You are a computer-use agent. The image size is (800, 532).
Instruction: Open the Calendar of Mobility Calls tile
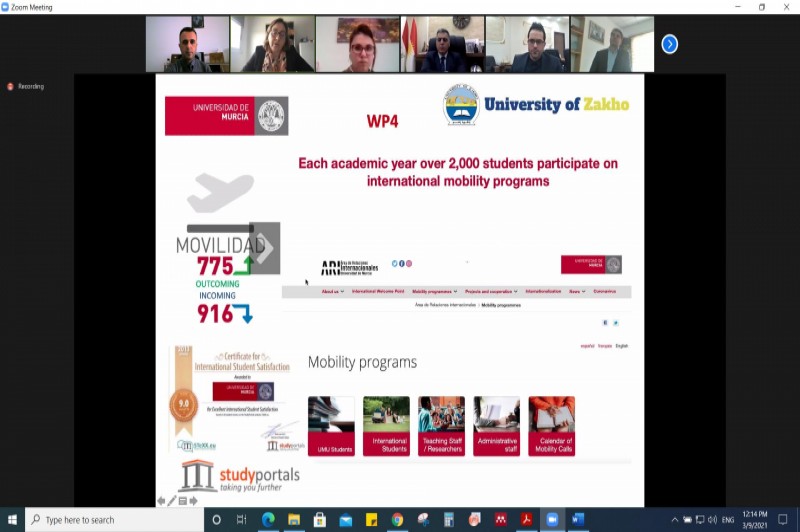(x=551, y=426)
